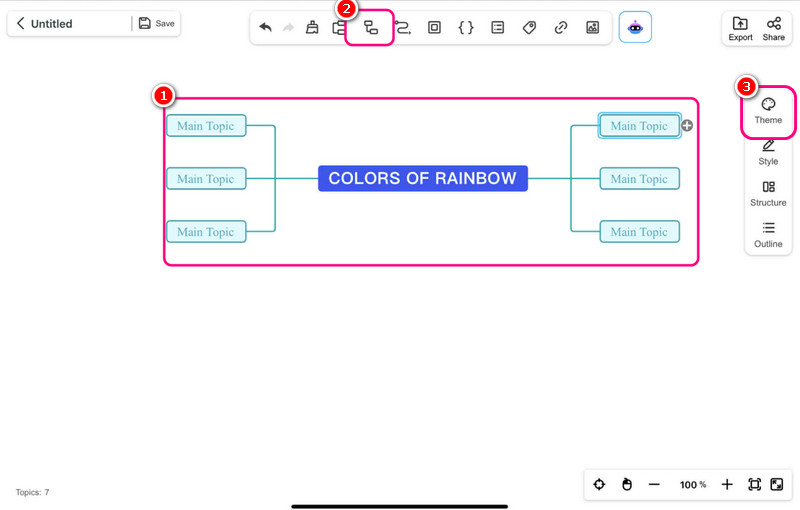800x510 pixels.
Task: Click the plus button beside selected Main Topic
Action: [687, 125]
